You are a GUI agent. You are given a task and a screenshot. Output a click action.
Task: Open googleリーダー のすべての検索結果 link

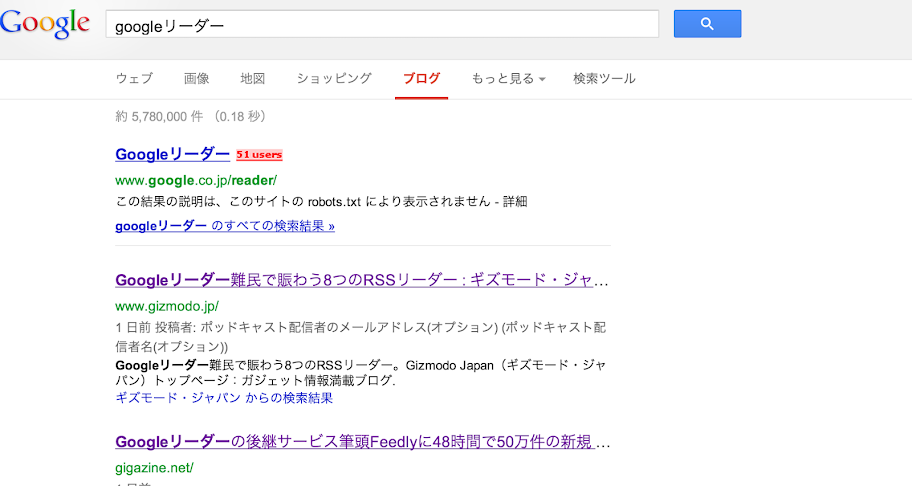(x=225, y=226)
